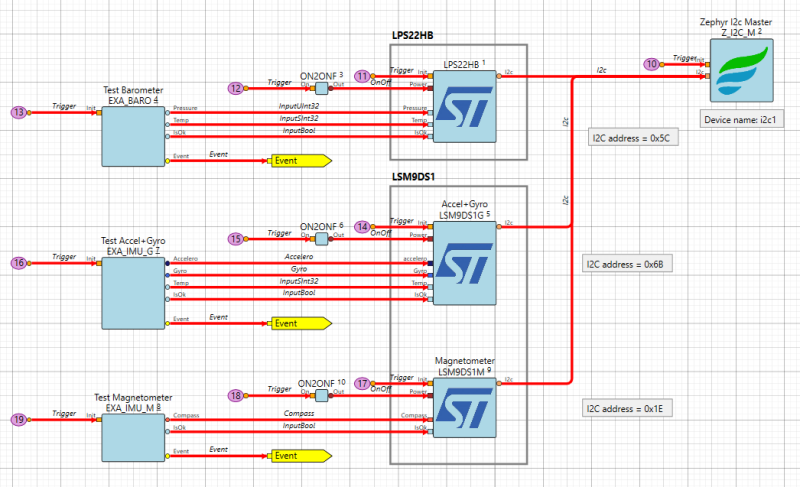Select the ON2ONF 6 converter block

point(321,239)
